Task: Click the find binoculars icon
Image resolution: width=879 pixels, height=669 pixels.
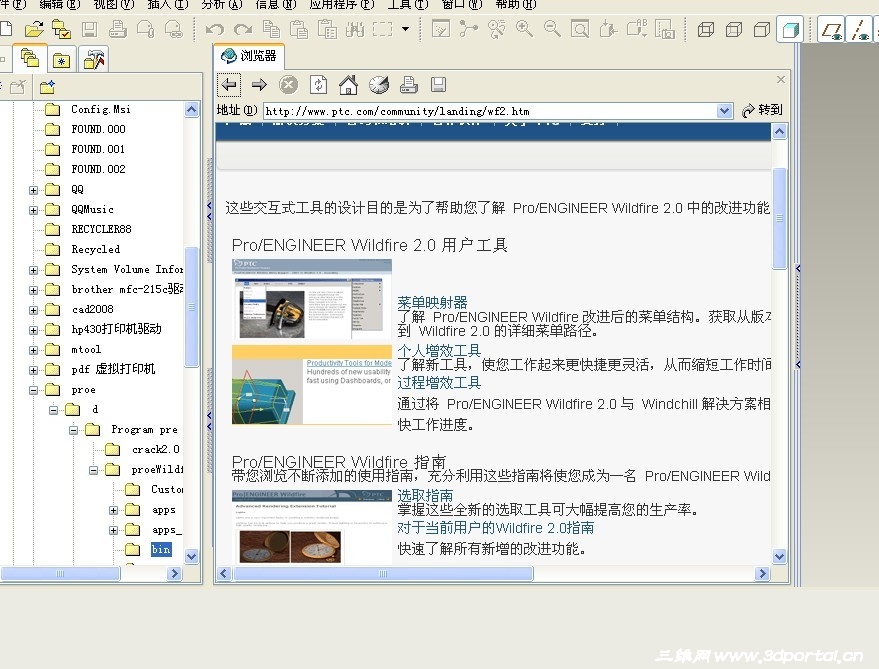Action: (355, 29)
